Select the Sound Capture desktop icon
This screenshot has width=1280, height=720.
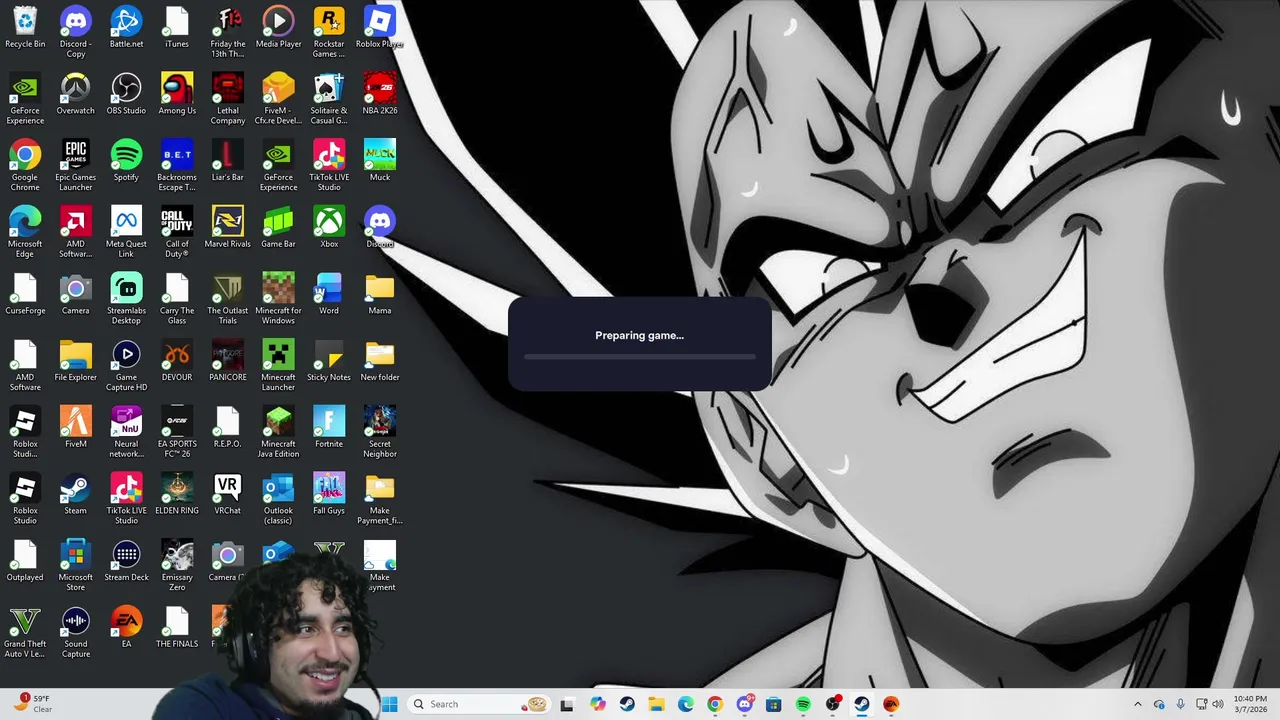tap(75, 634)
